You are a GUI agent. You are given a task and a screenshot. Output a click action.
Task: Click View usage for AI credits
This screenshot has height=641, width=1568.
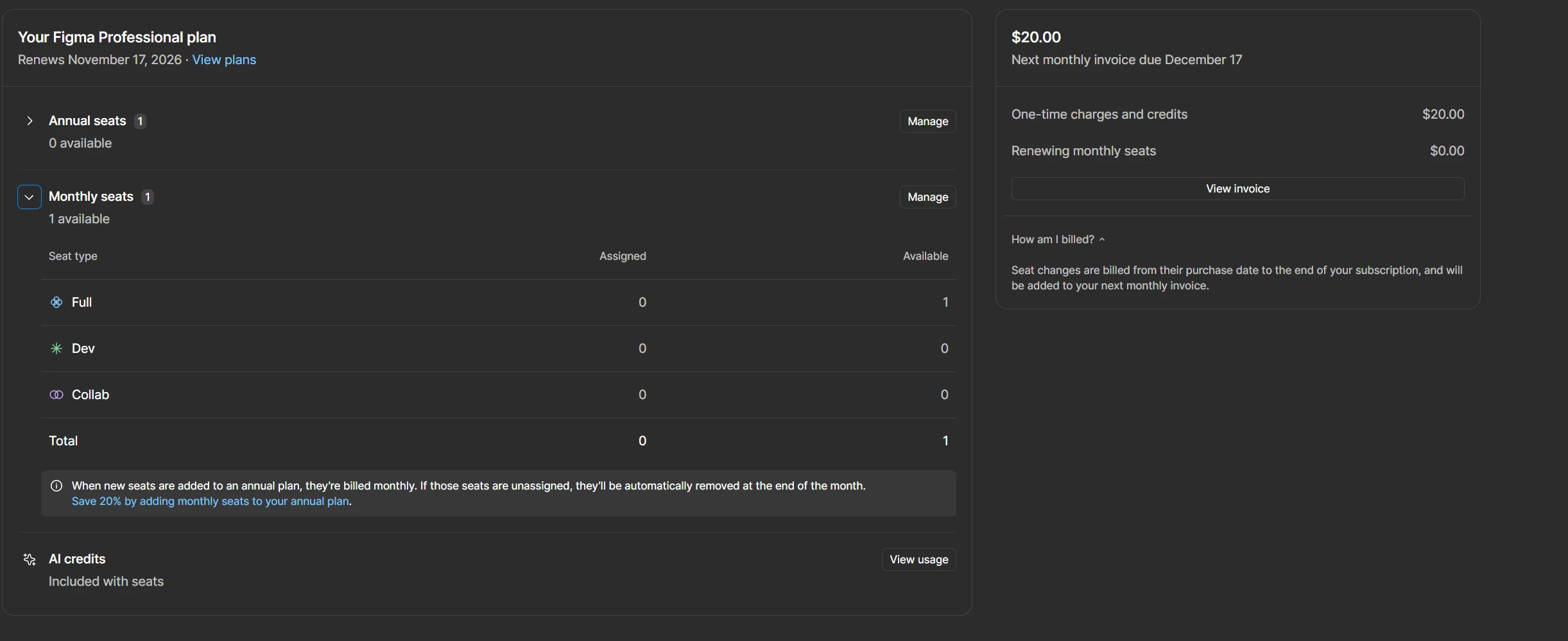(918, 560)
